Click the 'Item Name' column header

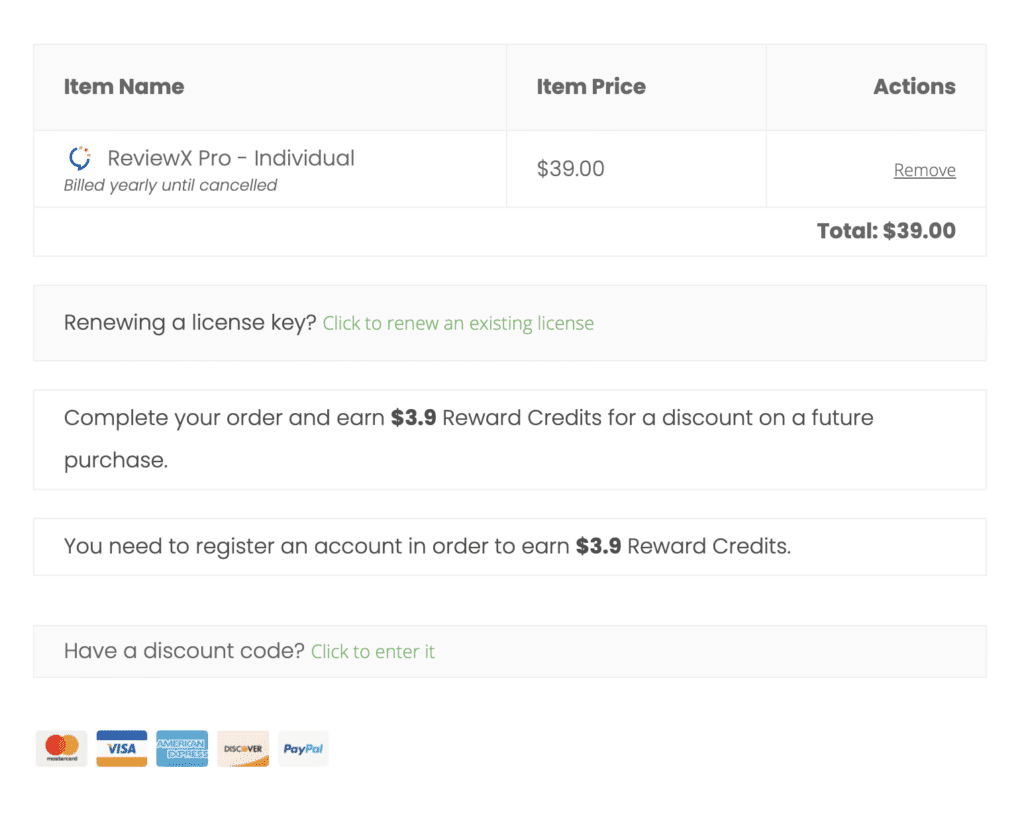(123, 87)
